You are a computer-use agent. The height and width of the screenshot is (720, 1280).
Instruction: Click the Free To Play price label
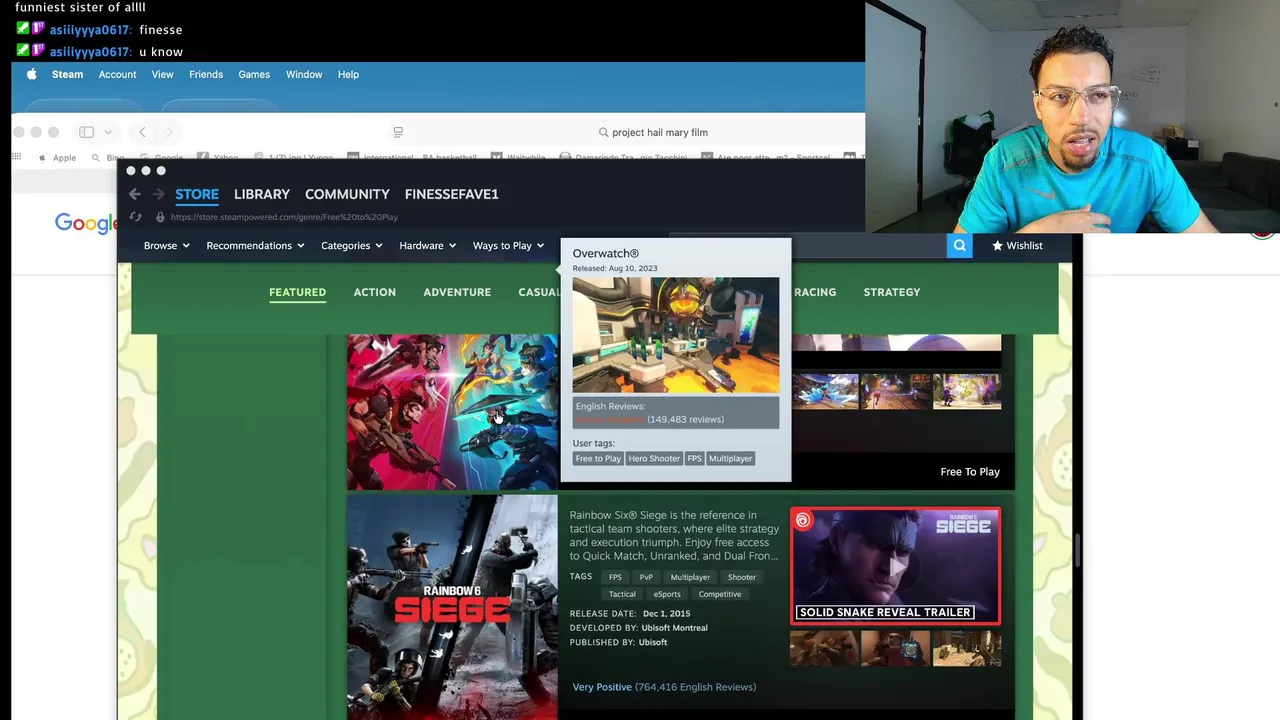coord(970,472)
